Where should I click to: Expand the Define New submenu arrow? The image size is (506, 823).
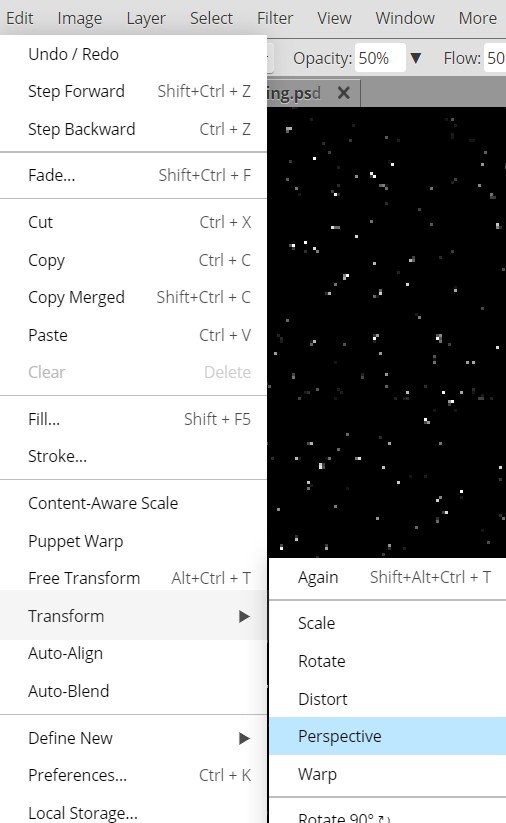[x=244, y=738]
